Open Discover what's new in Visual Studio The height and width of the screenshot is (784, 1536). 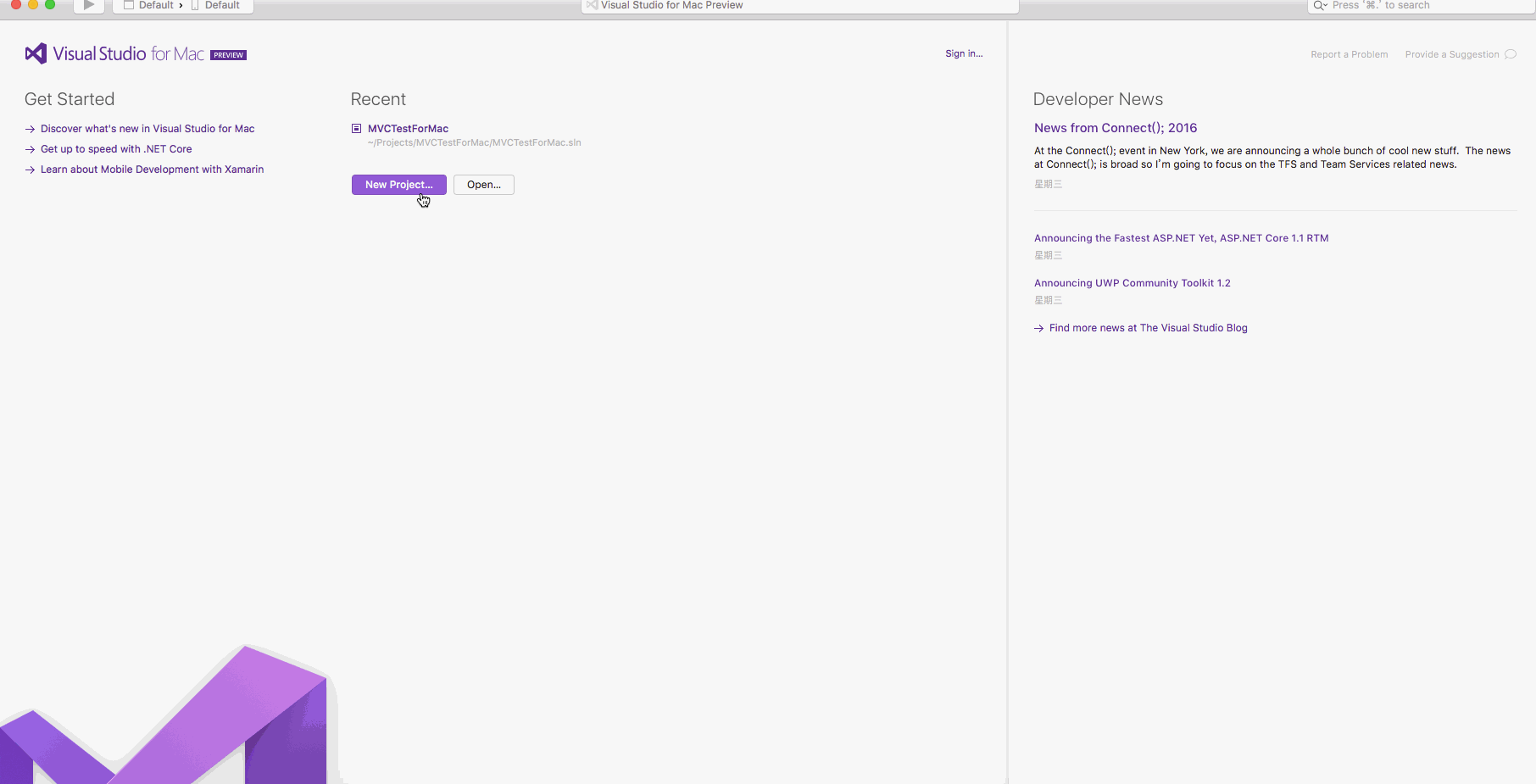click(147, 129)
